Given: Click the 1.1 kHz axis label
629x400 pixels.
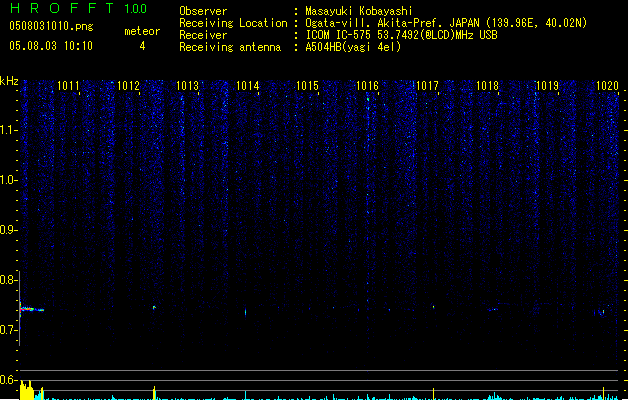Looking at the screenshot, I should click(8, 130).
